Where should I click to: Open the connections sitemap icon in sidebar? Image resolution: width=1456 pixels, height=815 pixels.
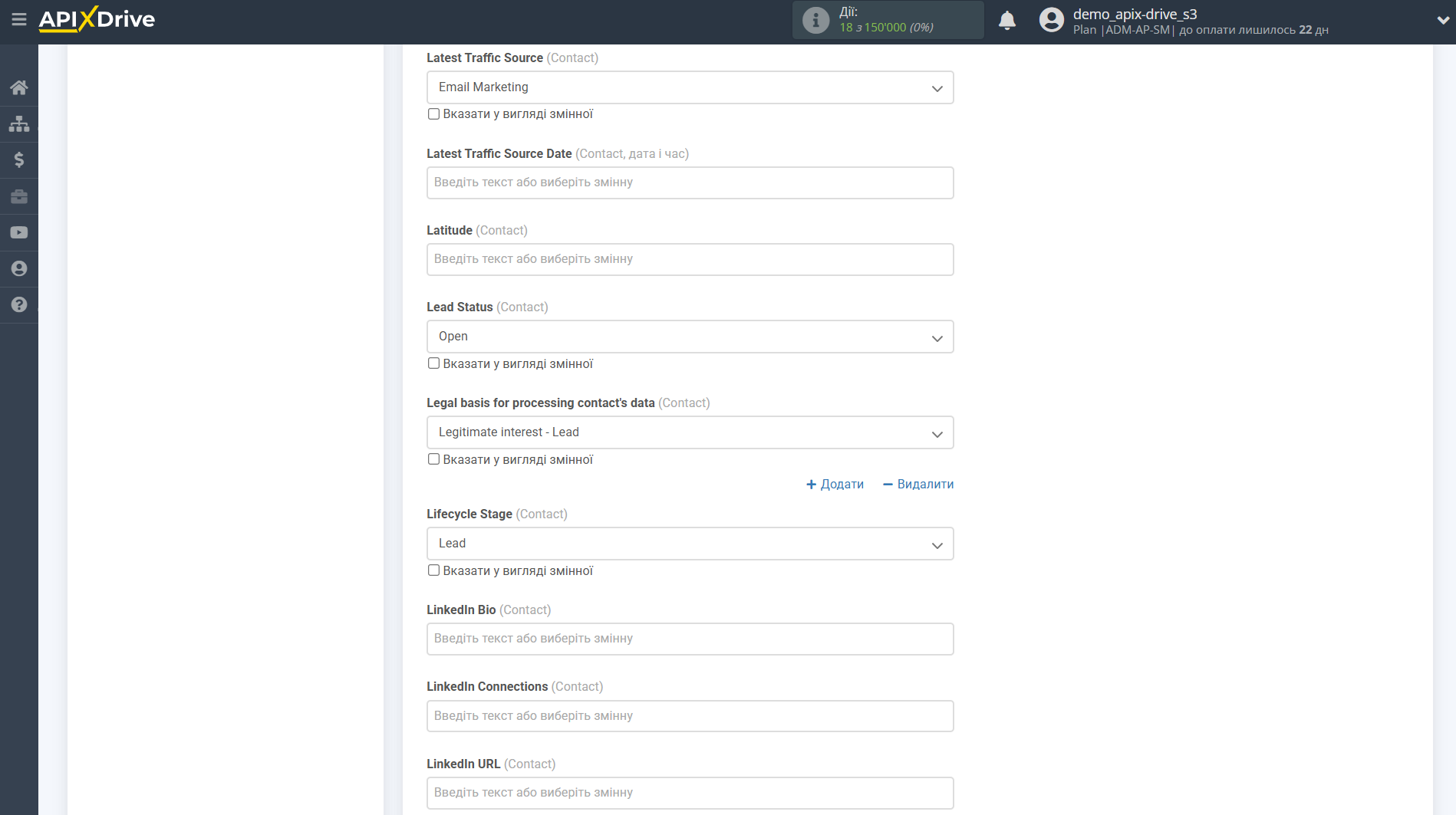tap(19, 123)
